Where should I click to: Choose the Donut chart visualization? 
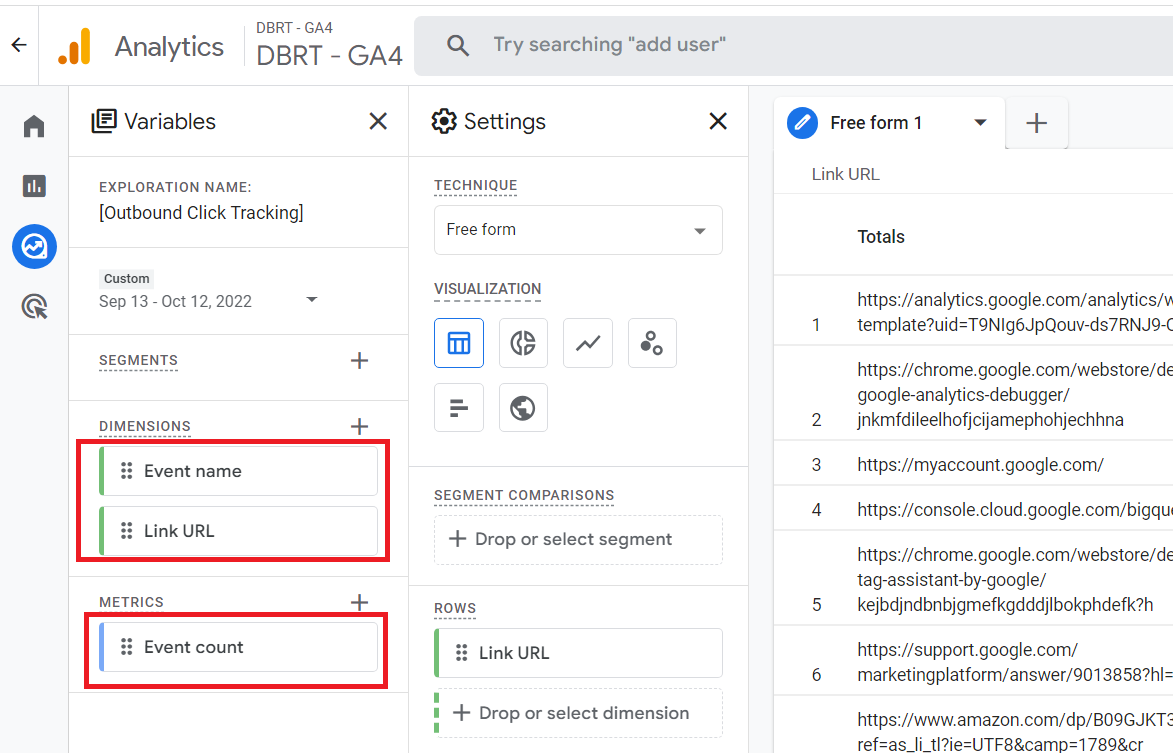pyautogui.click(x=523, y=343)
